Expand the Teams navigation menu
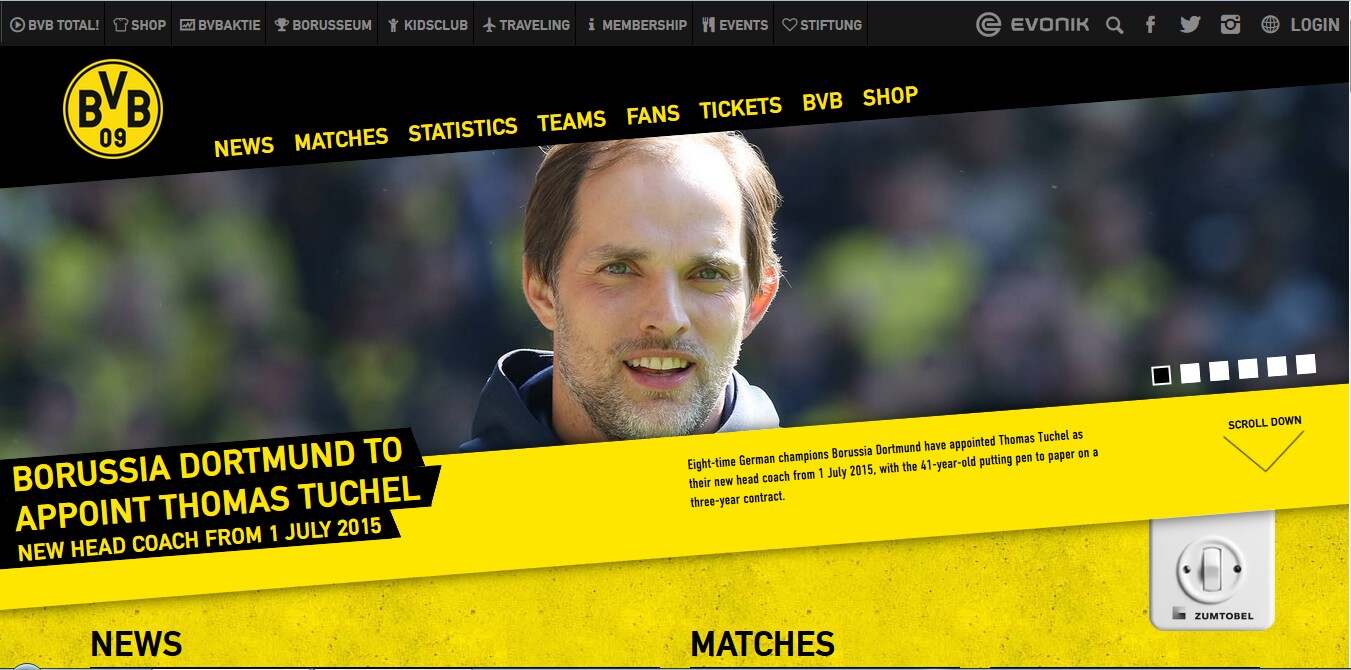This screenshot has width=1351, height=670. click(x=571, y=121)
